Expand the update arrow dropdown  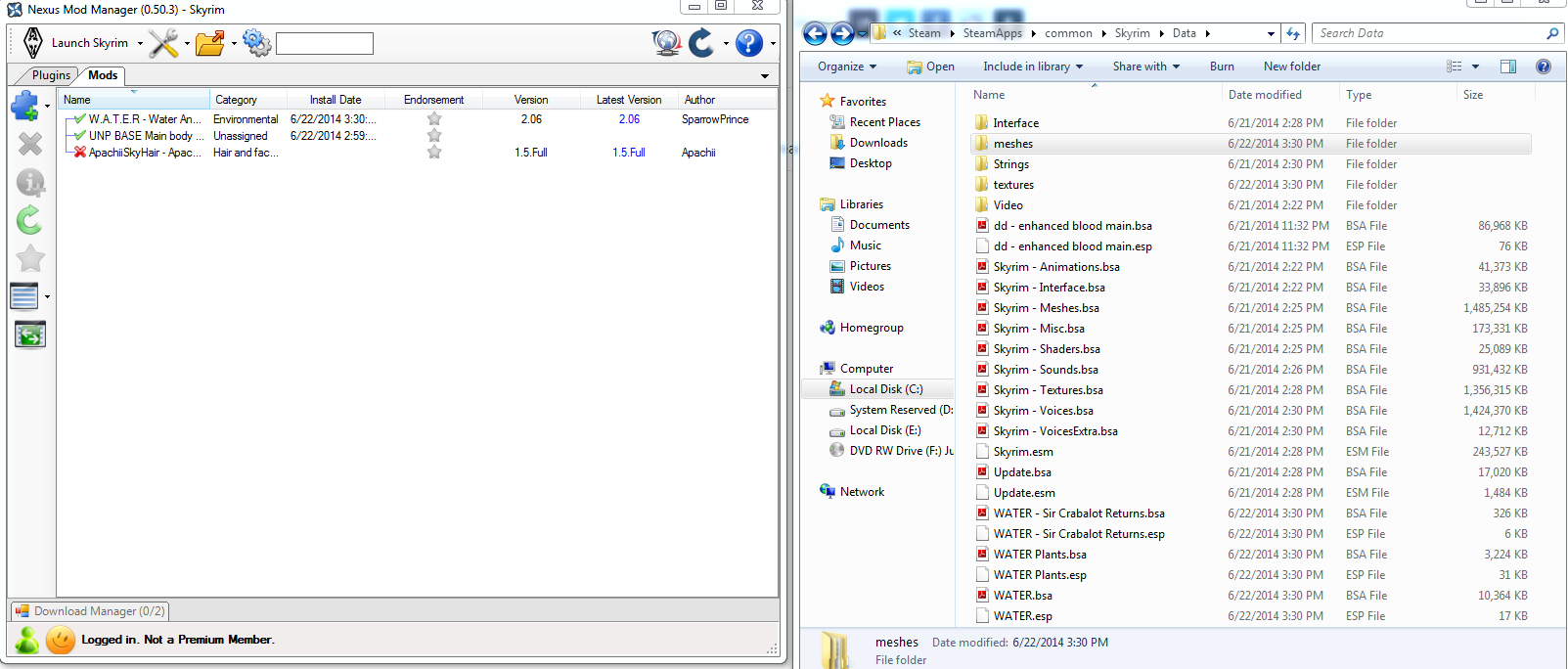tap(726, 43)
